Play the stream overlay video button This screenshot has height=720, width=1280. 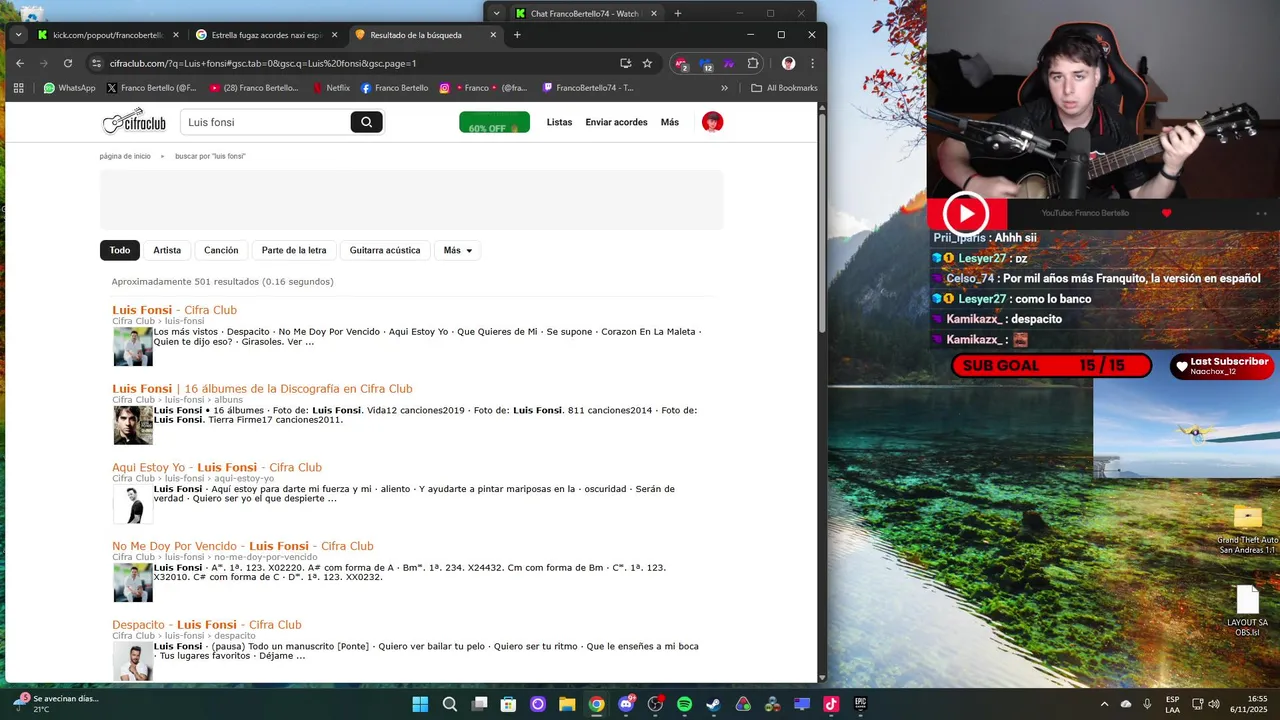coord(966,213)
